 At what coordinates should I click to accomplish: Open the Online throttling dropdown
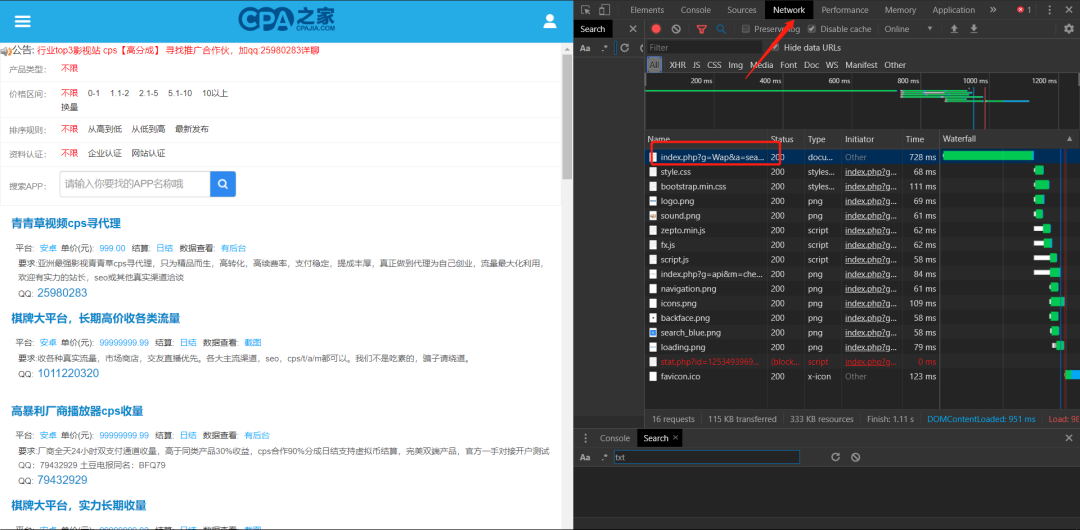tap(908, 29)
